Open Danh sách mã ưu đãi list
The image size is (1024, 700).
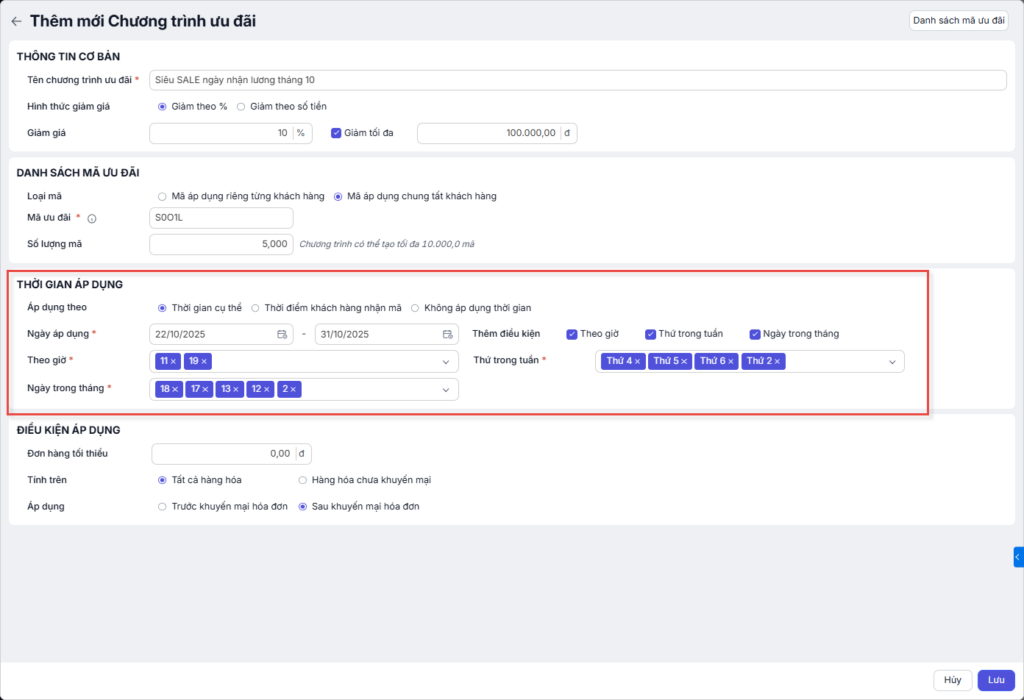click(x=958, y=20)
